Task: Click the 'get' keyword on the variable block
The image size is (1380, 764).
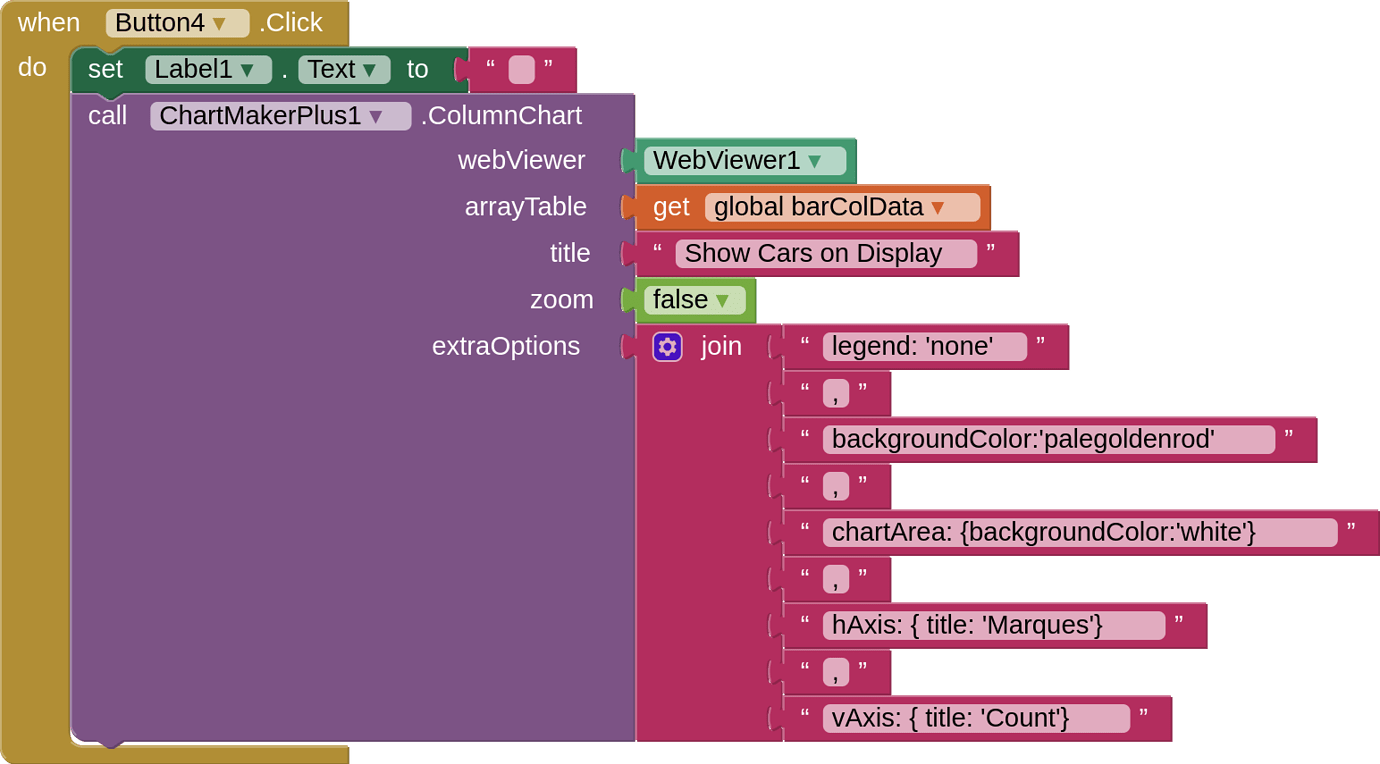Action: 671,207
